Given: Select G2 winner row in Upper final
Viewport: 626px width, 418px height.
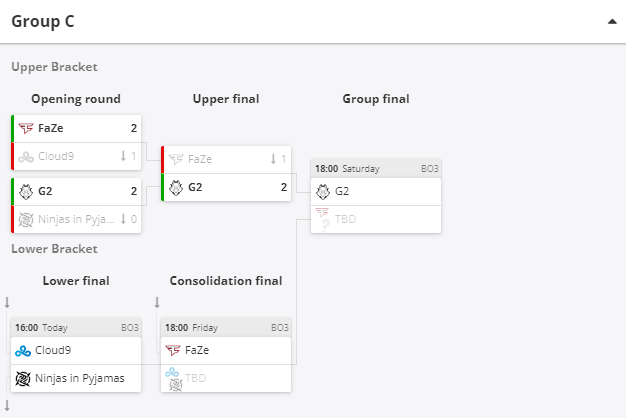Looking at the screenshot, I should click(x=226, y=187).
